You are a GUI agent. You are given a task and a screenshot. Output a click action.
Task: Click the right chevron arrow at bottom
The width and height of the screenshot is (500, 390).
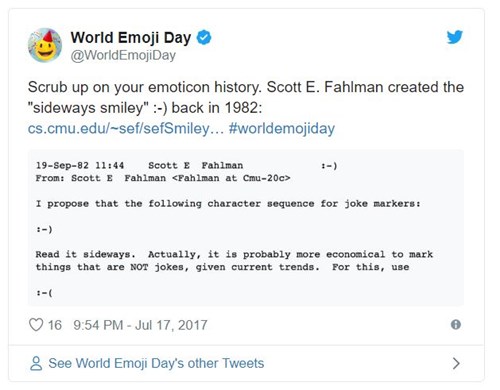[456, 363]
